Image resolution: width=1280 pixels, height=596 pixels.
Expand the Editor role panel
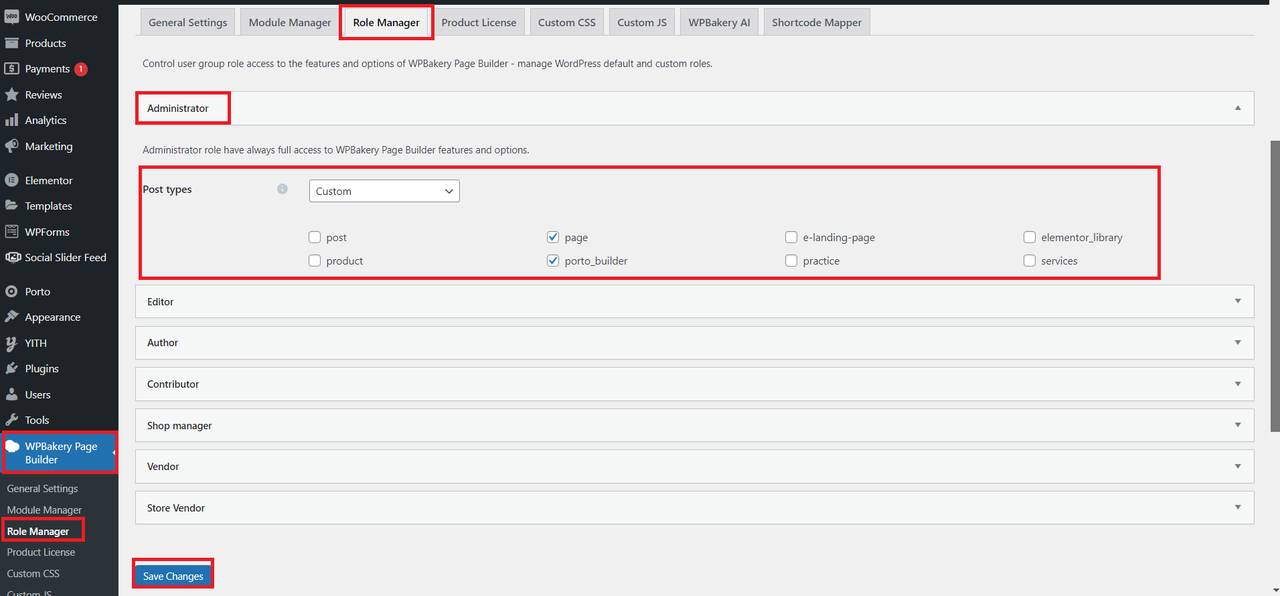coord(694,301)
